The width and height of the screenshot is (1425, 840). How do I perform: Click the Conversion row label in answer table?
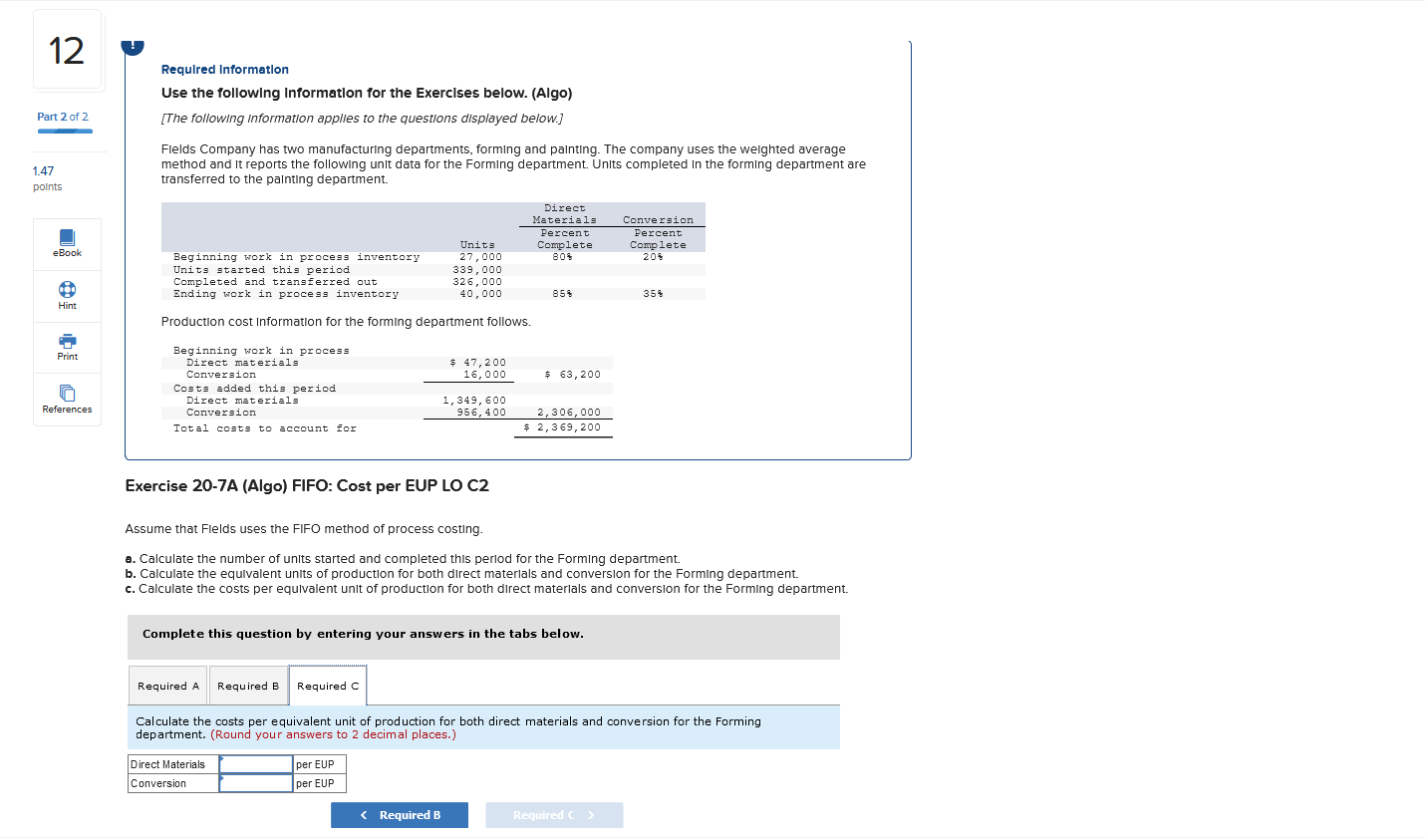click(x=158, y=783)
